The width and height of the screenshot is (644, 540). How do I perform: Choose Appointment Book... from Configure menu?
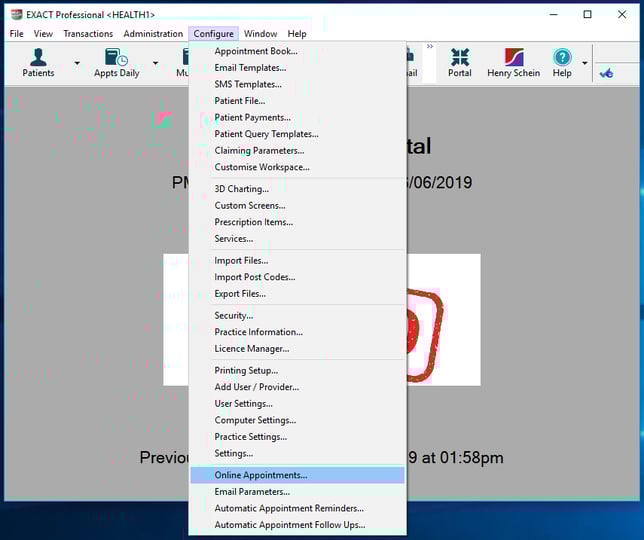click(297, 51)
